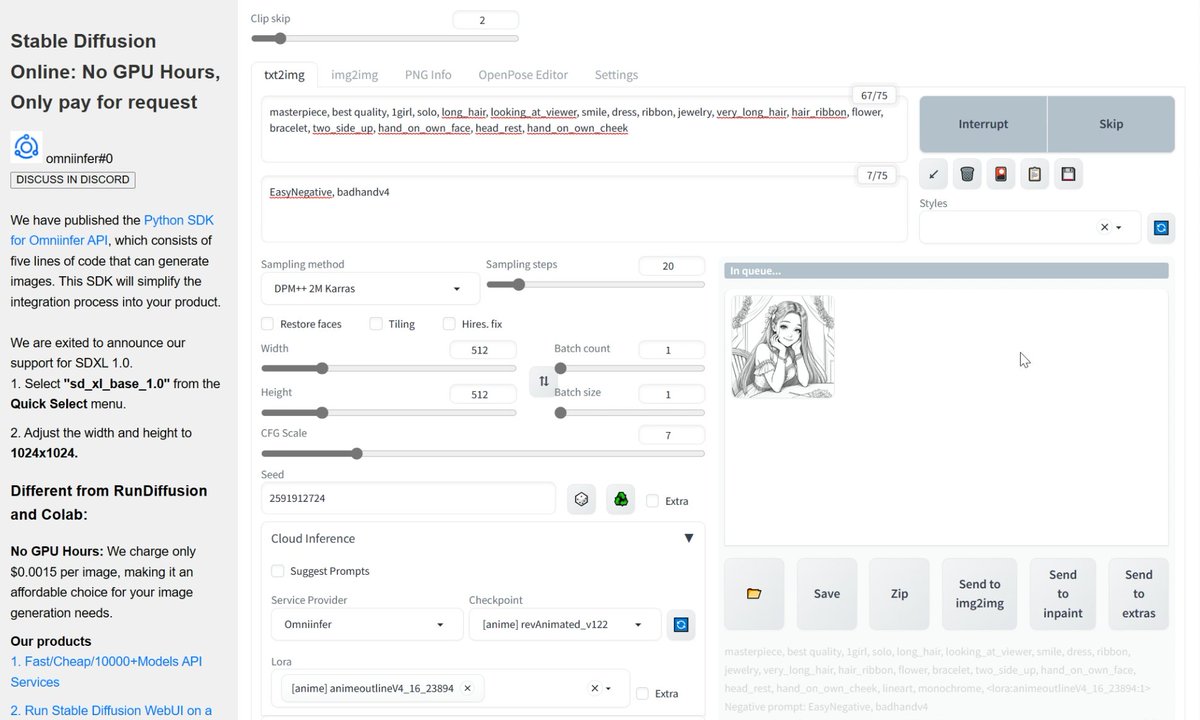Clear the Styles selection X

1104,227
